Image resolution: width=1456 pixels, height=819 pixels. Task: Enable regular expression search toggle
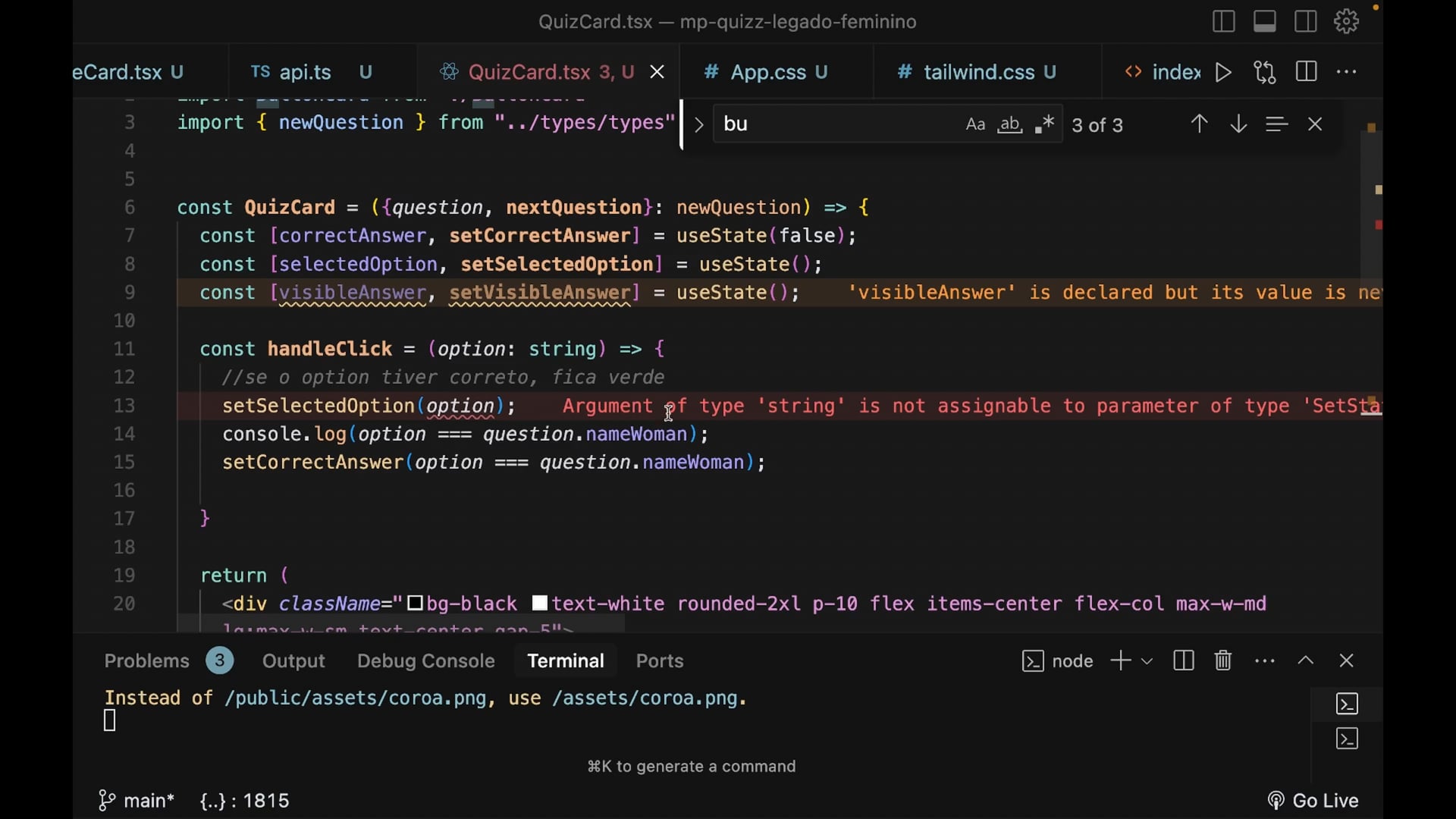coord(1045,124)
